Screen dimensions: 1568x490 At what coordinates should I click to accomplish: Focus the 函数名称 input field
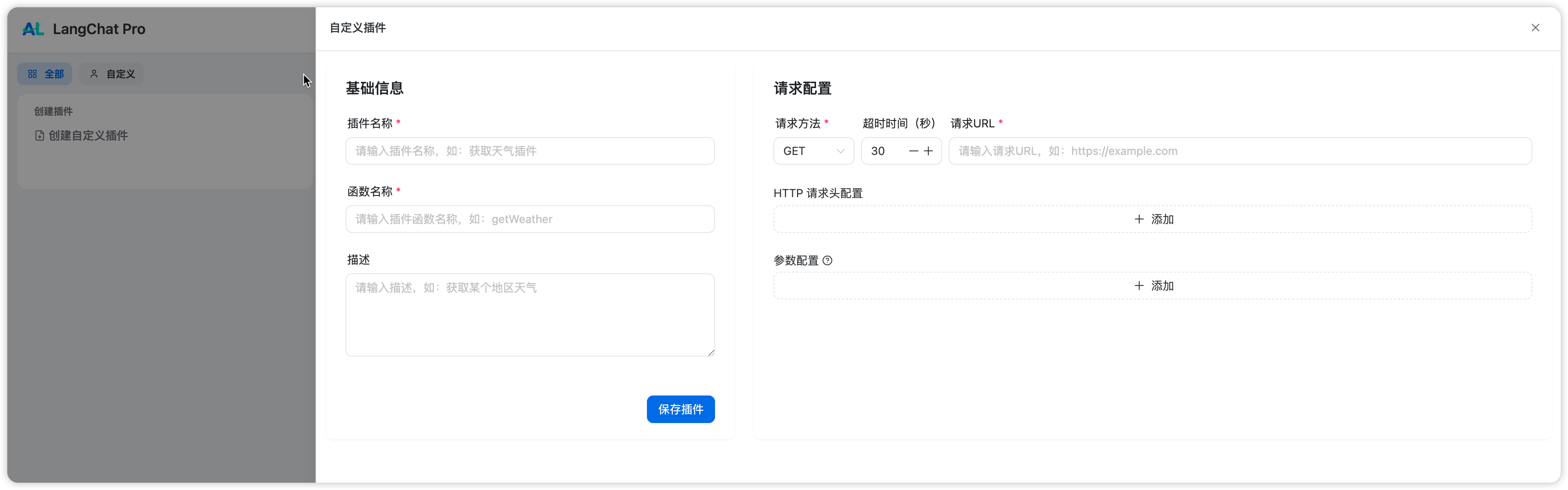[530, 219]
